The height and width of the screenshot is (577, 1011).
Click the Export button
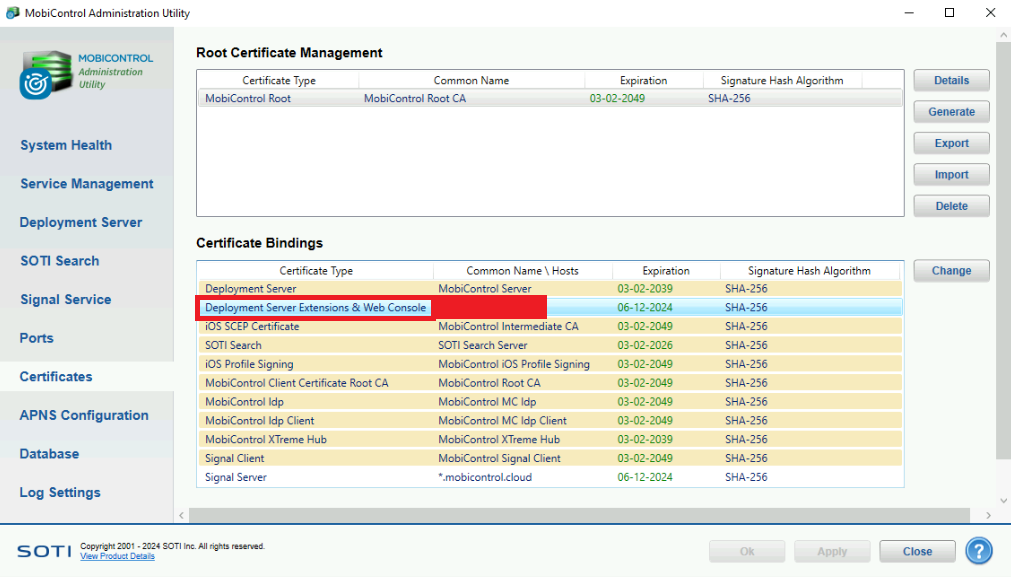pos(951,143)
